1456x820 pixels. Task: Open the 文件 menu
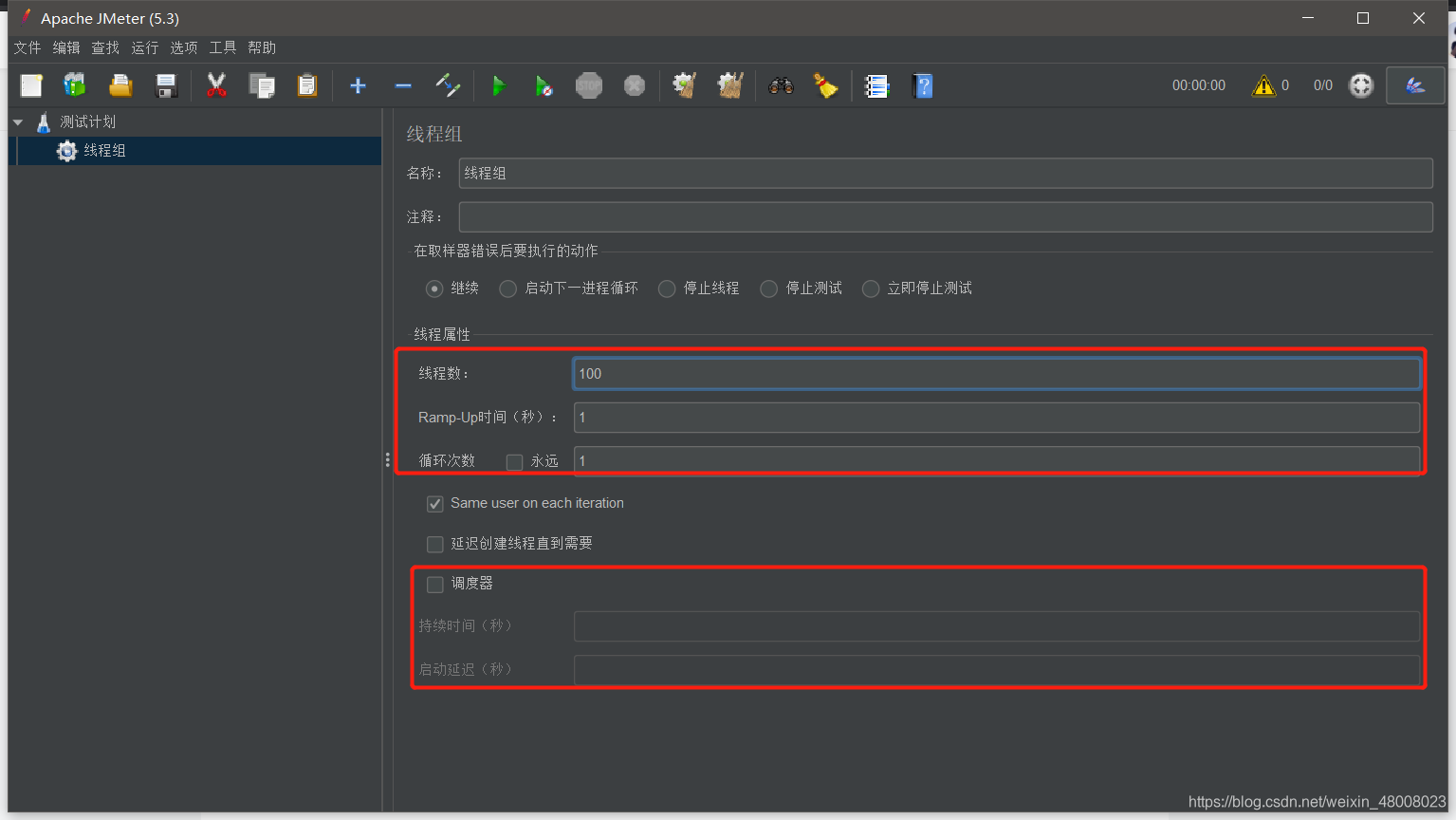pyautogui.click(x=28, y=47)
